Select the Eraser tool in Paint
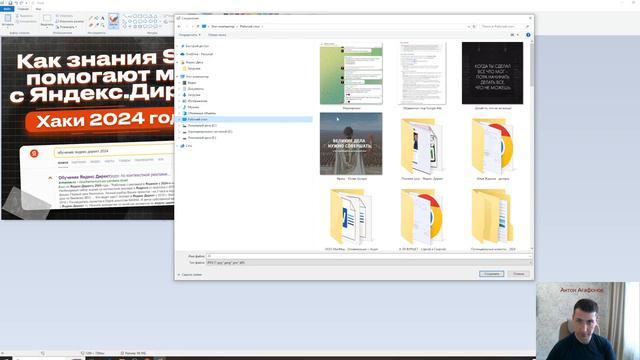Screen dimensions: 640x360 (91, 25)
